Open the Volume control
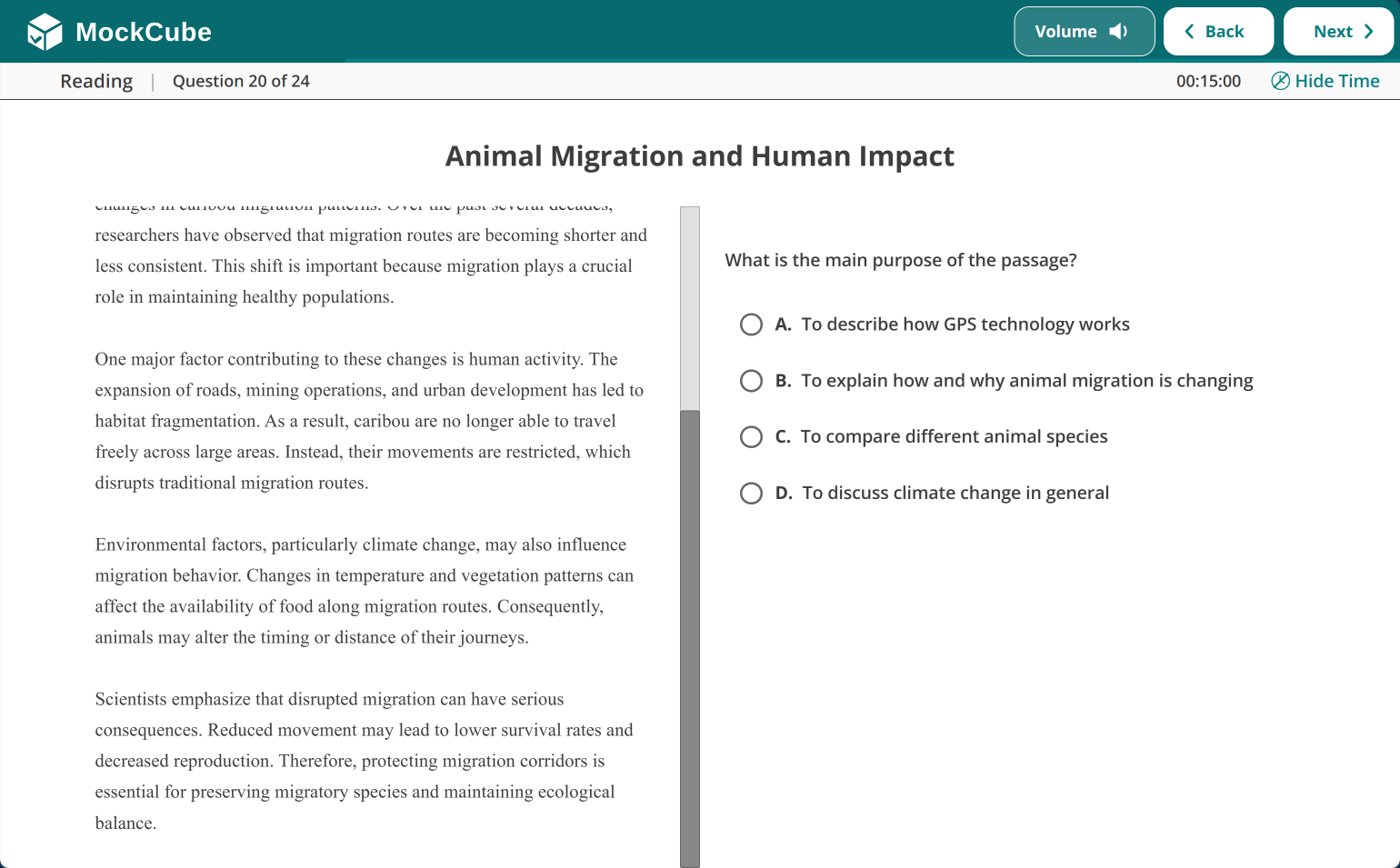The image size is (1400, 868). pos(1085,32)
